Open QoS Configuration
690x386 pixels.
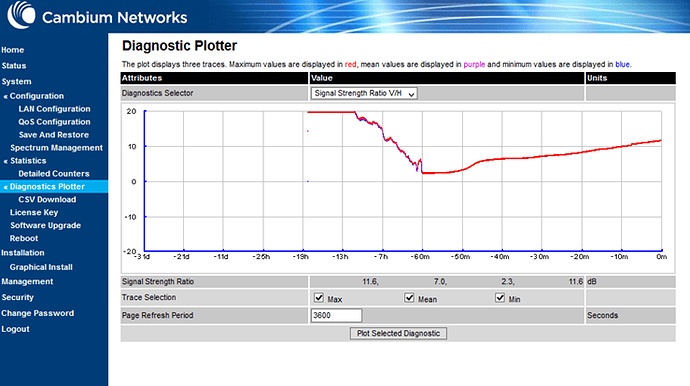tap(54, 122)
